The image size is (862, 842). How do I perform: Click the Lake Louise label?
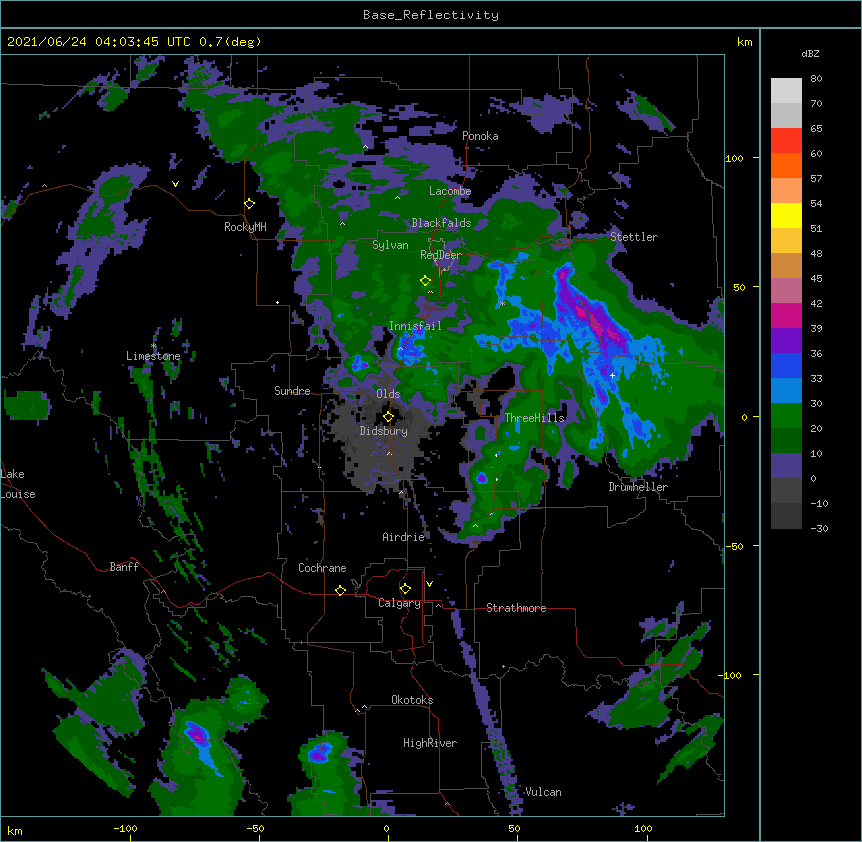18,484
